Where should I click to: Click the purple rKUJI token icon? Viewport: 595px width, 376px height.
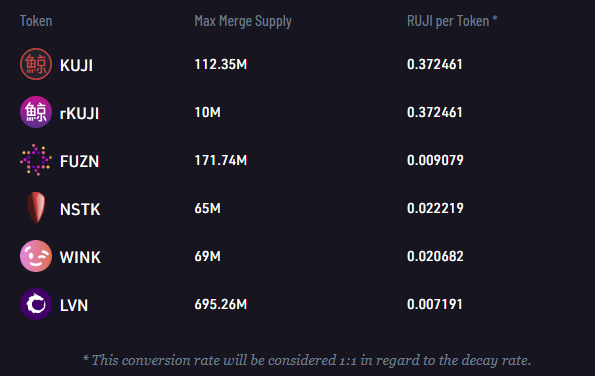pyautogui.click(x=36, y=112)
